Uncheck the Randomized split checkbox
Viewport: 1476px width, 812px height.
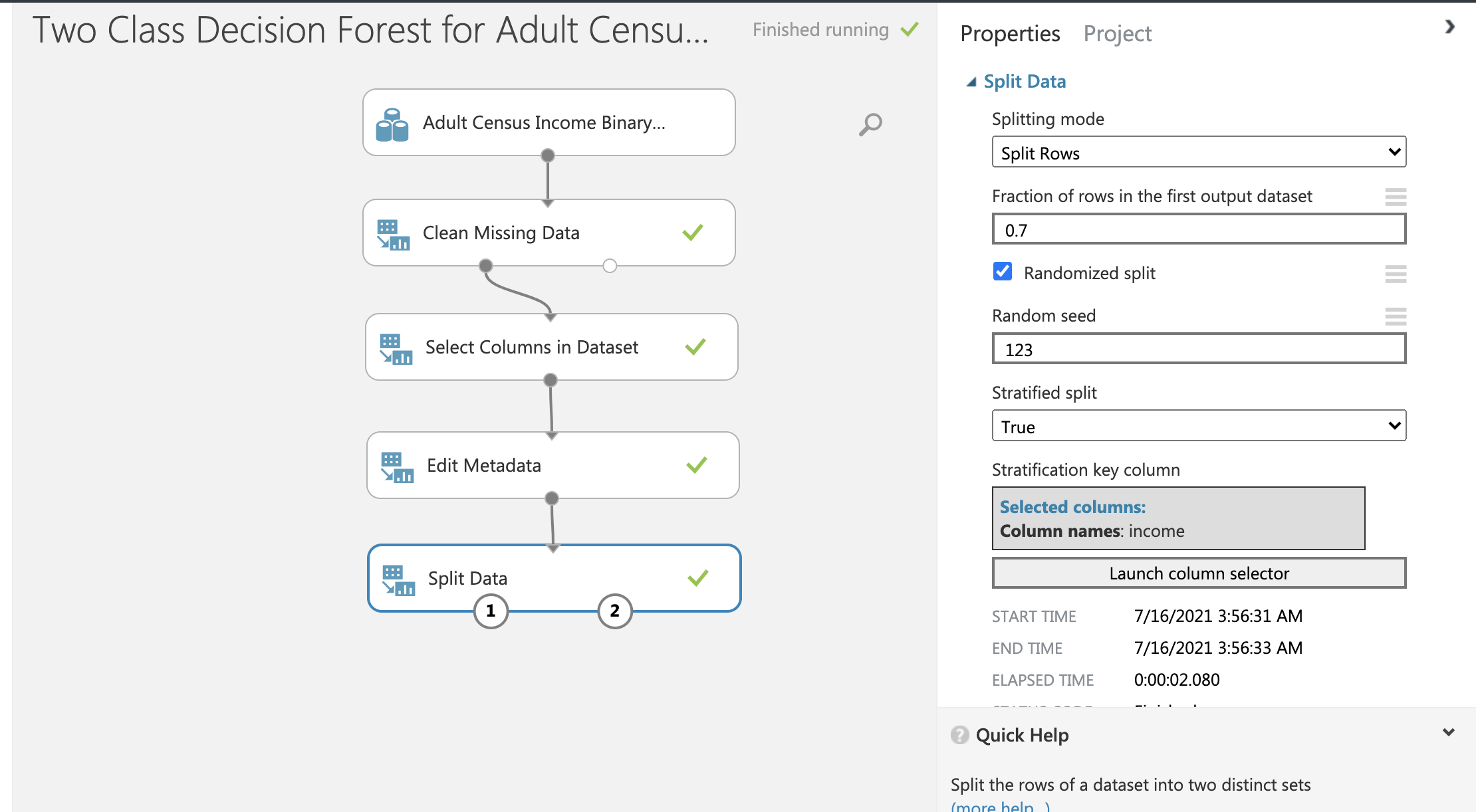[1002, 272]
